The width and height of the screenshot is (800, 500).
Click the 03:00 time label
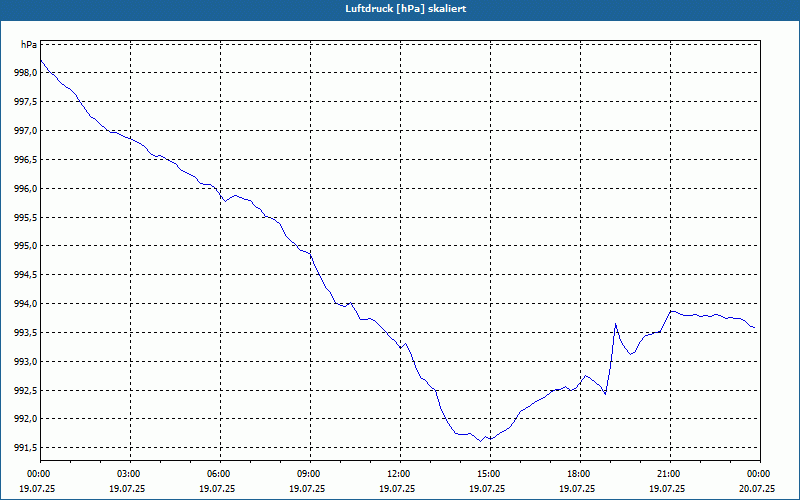(131, 474)
